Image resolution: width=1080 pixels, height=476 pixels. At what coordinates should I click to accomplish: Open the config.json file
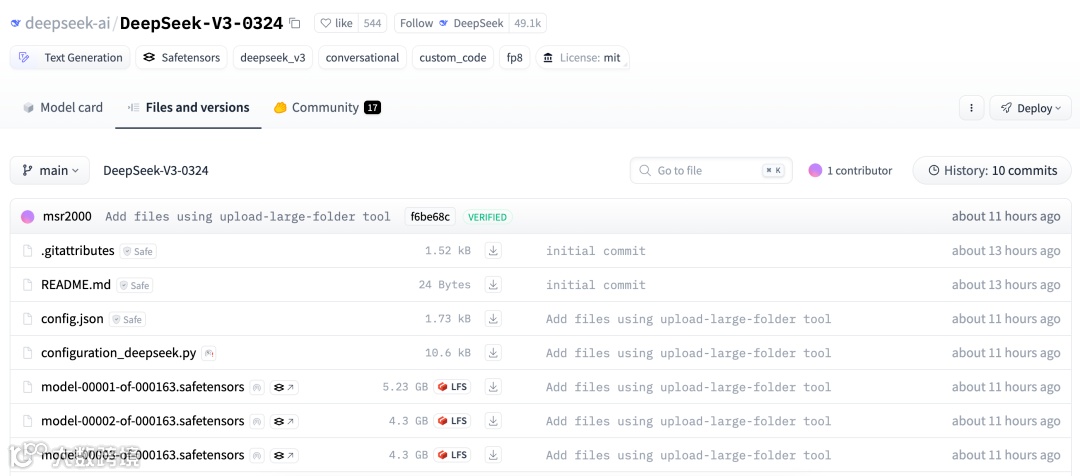pyautogui.click(x=72, y=319)
